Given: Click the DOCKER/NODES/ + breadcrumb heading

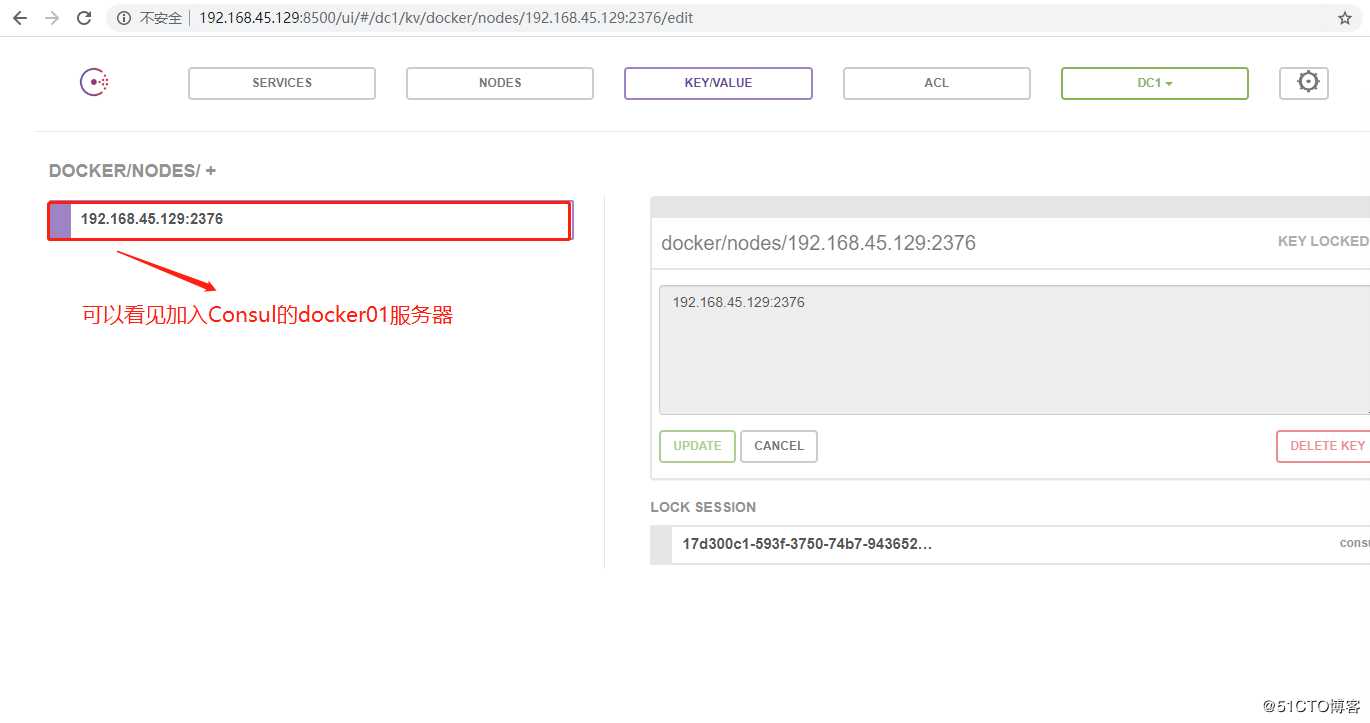Looking at the screenshot, I should 133,171.
